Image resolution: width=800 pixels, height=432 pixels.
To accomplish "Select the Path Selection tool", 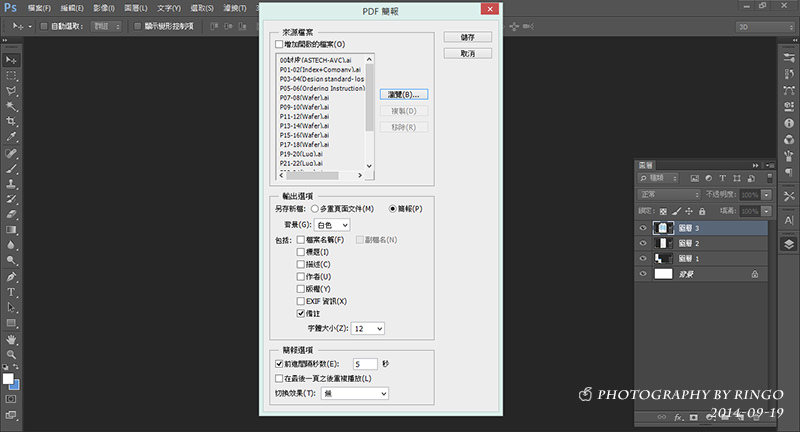I will (11, 308).
